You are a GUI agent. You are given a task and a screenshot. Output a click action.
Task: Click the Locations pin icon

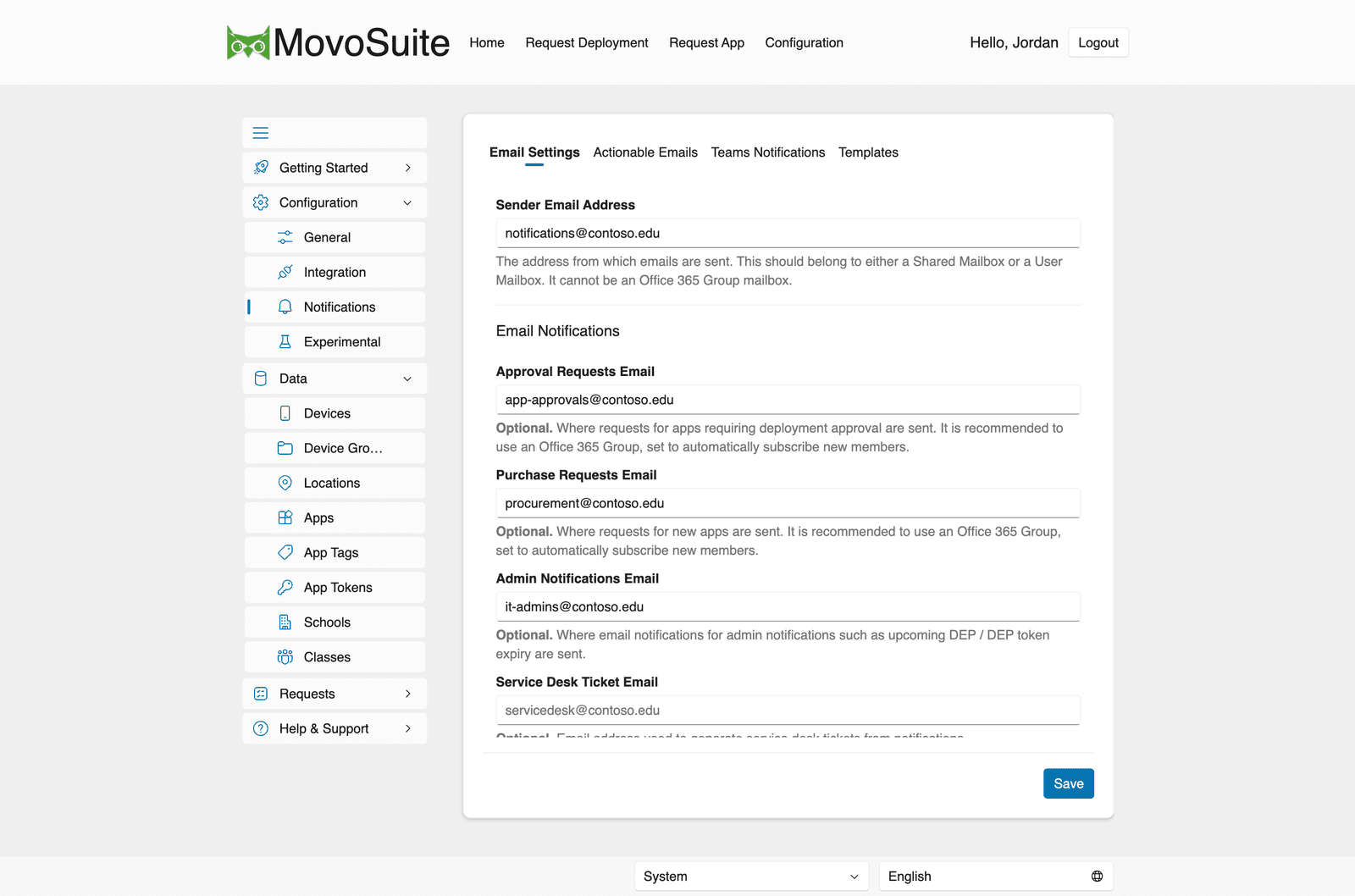[x=285, y=483]
